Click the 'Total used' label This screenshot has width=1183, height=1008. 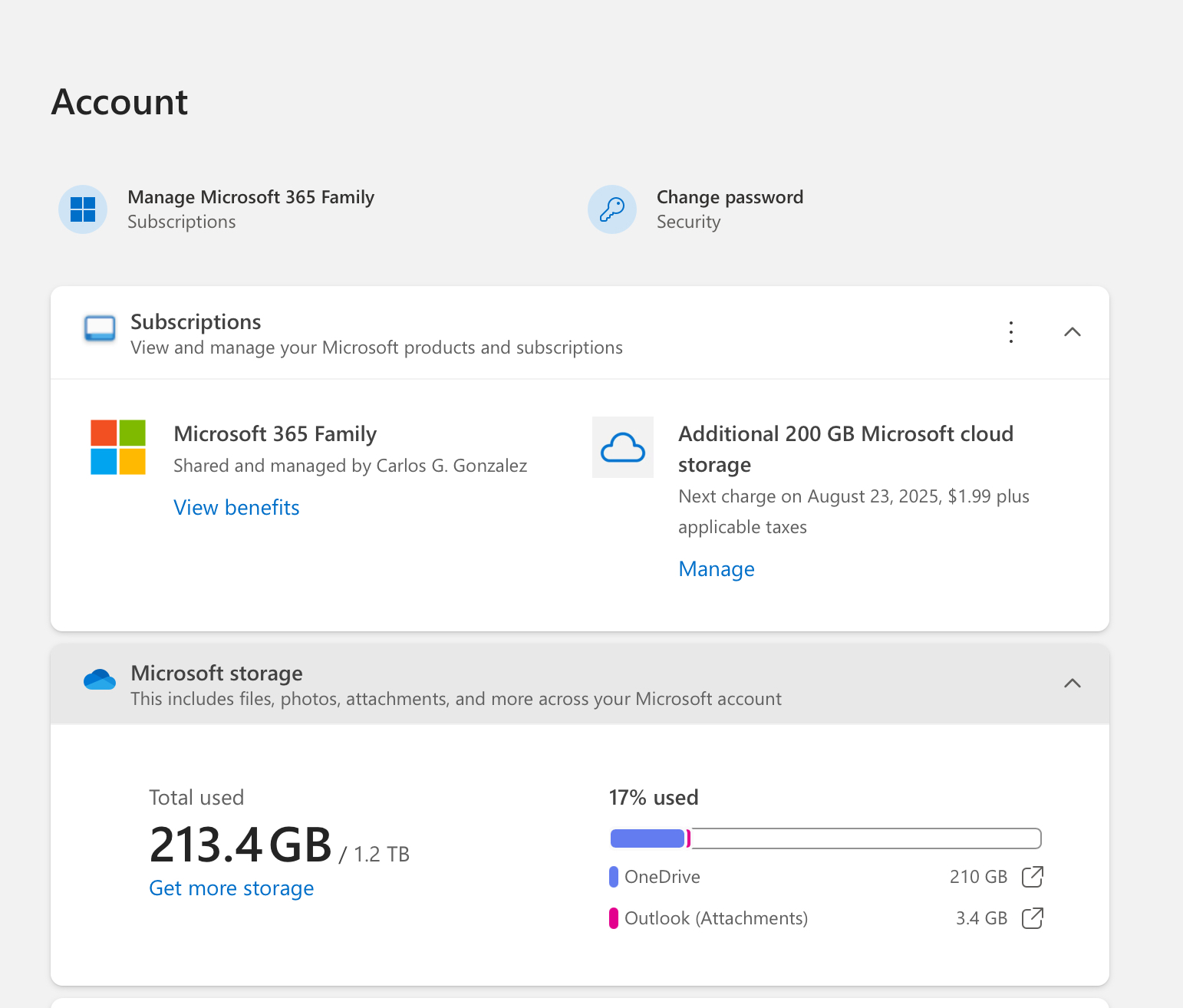point(196,798)
